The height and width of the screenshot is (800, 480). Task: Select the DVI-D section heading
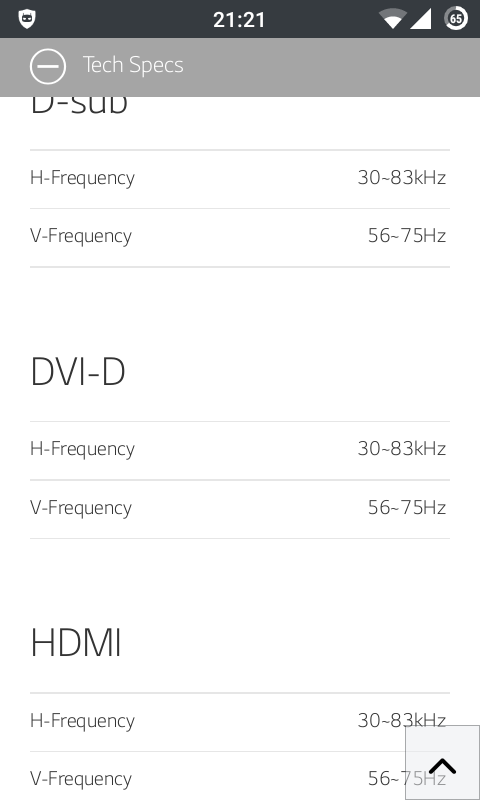coord(78,372)
